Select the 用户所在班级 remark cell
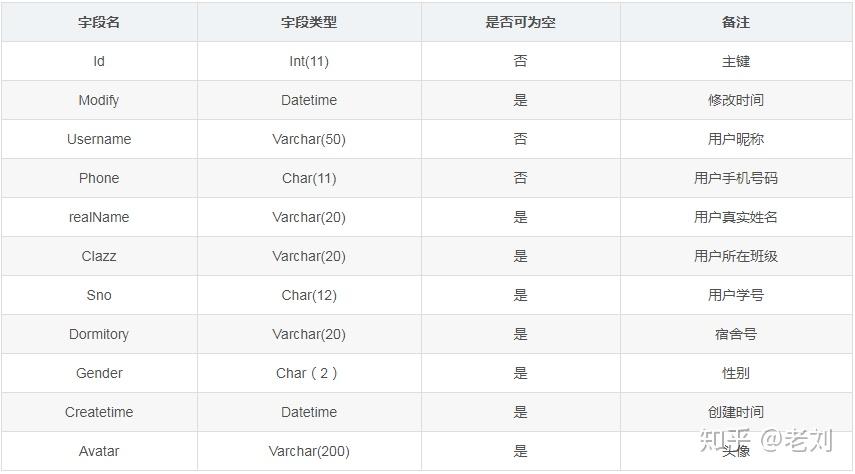Screen dimensions: 855x474 pyautogui.click(x=736, y=256)
